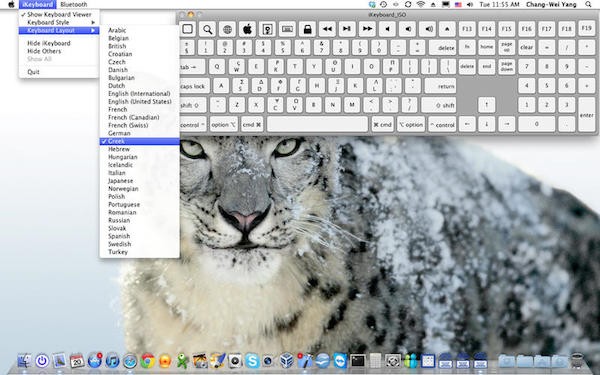The height and width of the screenshot is (375, 600).
Task: Click the home key
Action: (x=487, y=47)
